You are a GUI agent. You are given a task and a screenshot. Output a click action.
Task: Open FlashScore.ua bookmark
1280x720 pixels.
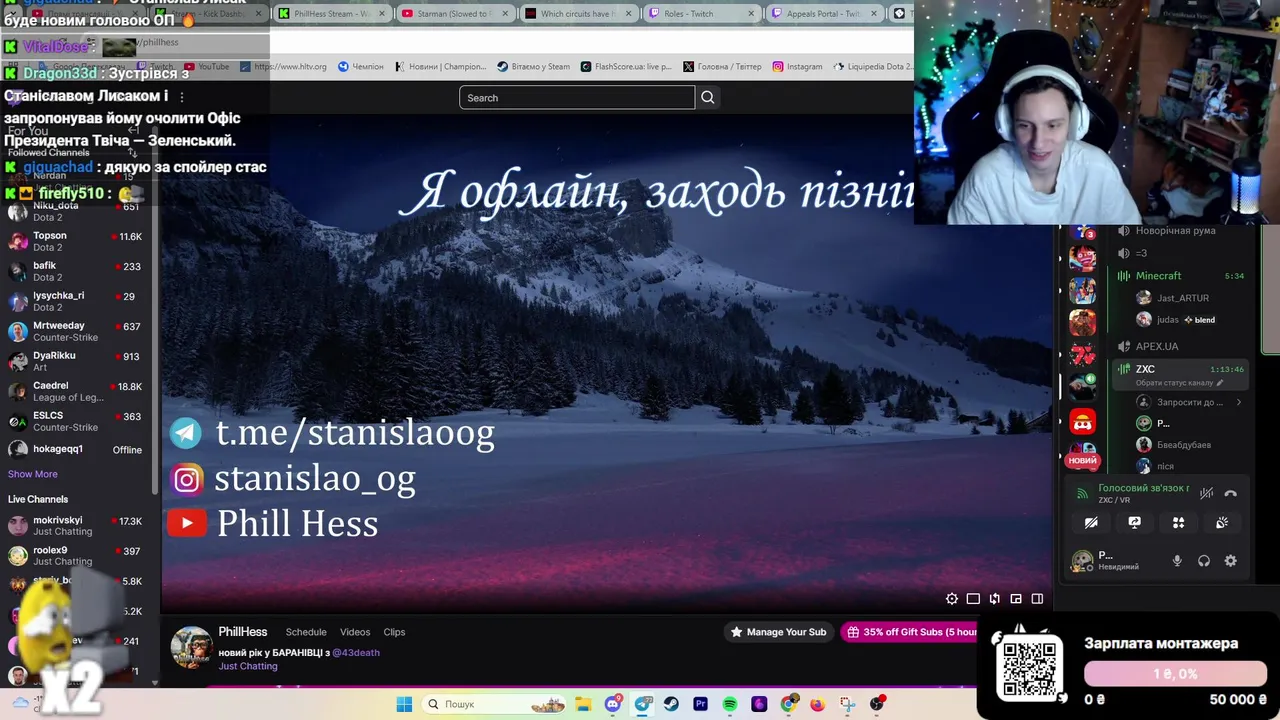click(x=626, y=67)
